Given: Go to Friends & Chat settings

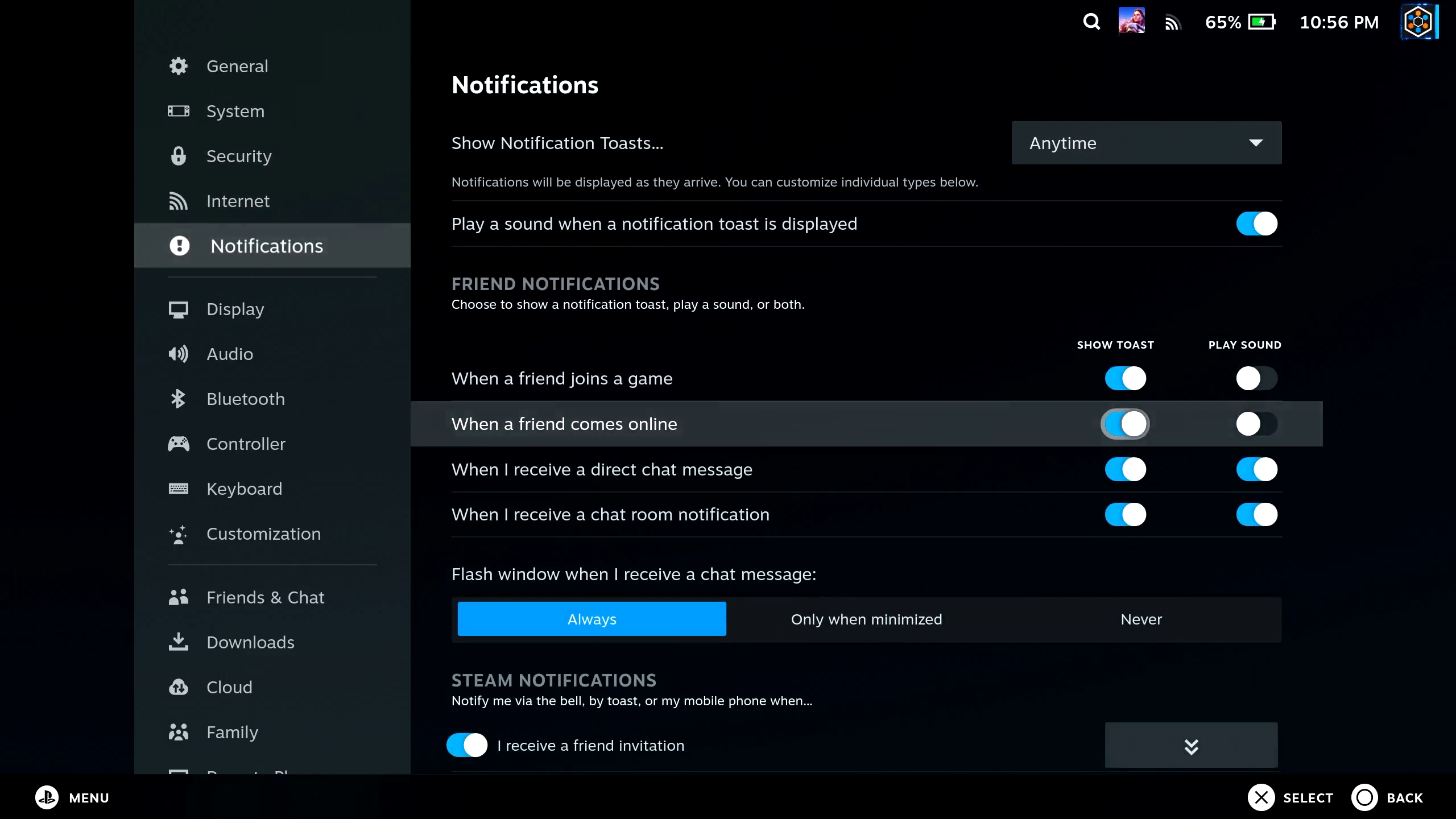Looking at the screenshot, I should click(264, 597).
